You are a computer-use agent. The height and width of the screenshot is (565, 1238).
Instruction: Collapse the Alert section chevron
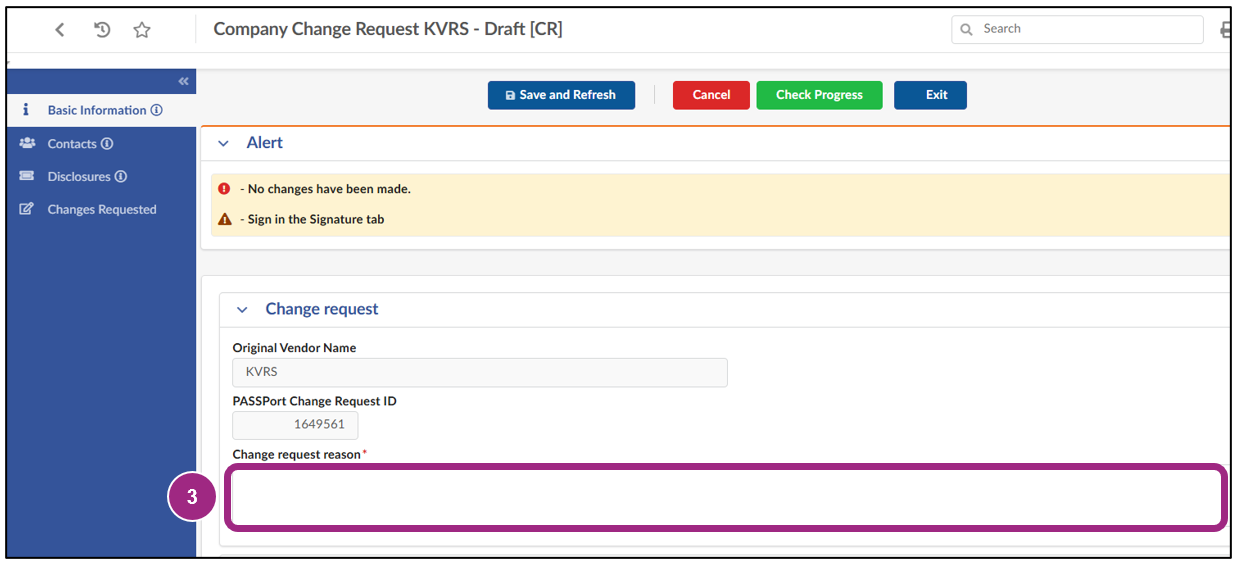(x=224, y=144)
